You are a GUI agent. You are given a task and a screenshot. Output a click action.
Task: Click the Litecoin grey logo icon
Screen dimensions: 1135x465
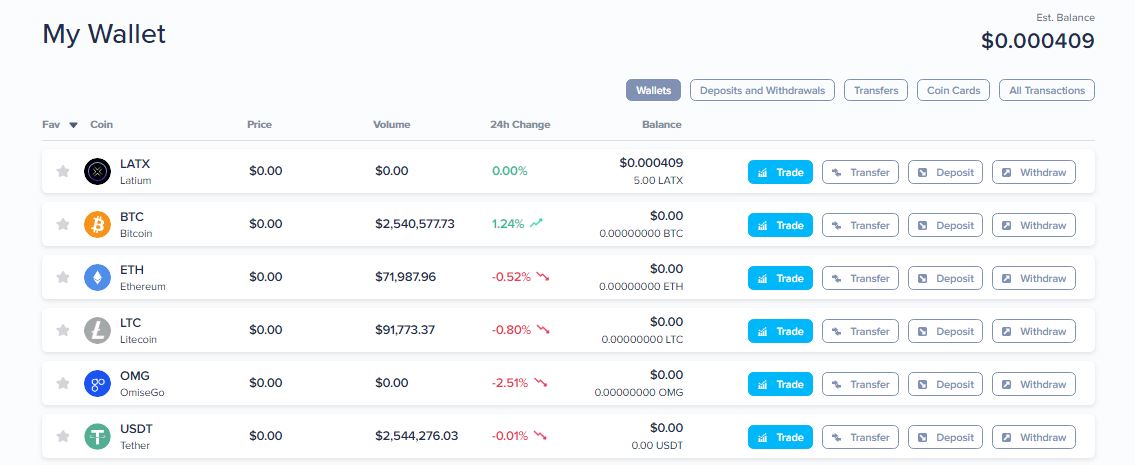point(97,331)
